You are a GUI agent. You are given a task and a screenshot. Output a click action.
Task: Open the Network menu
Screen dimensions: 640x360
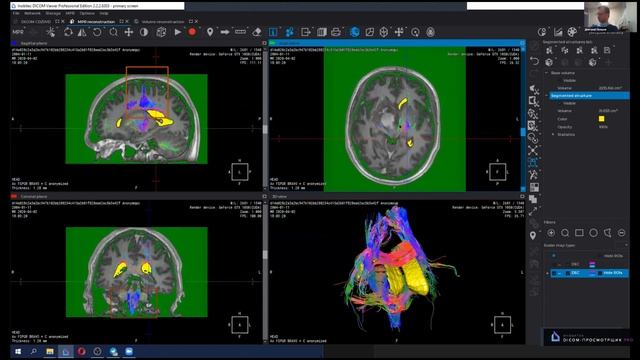click(32, 13)
